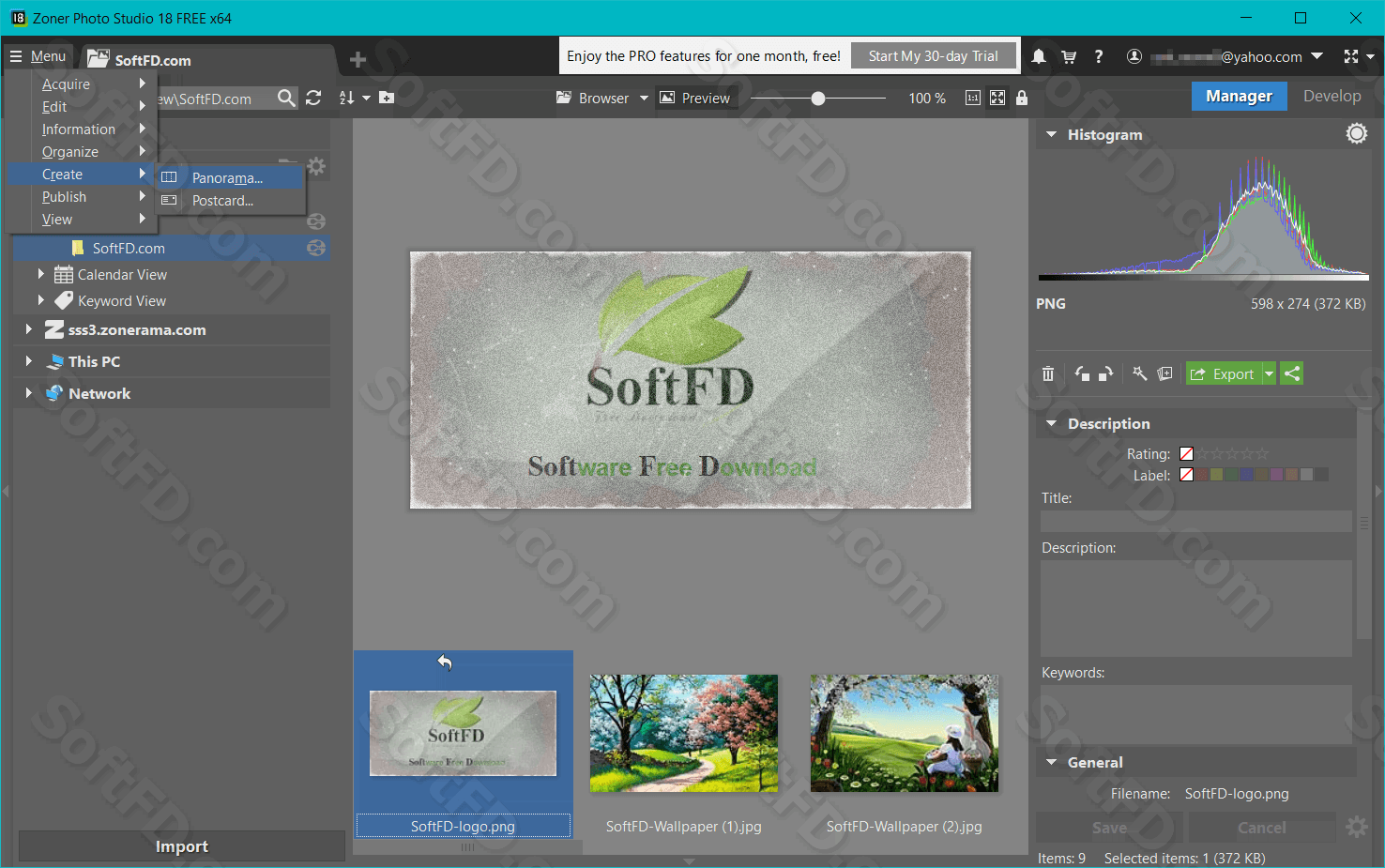
Task: Open navigator gear icon near the menu
Action: (x=316, y=166)
